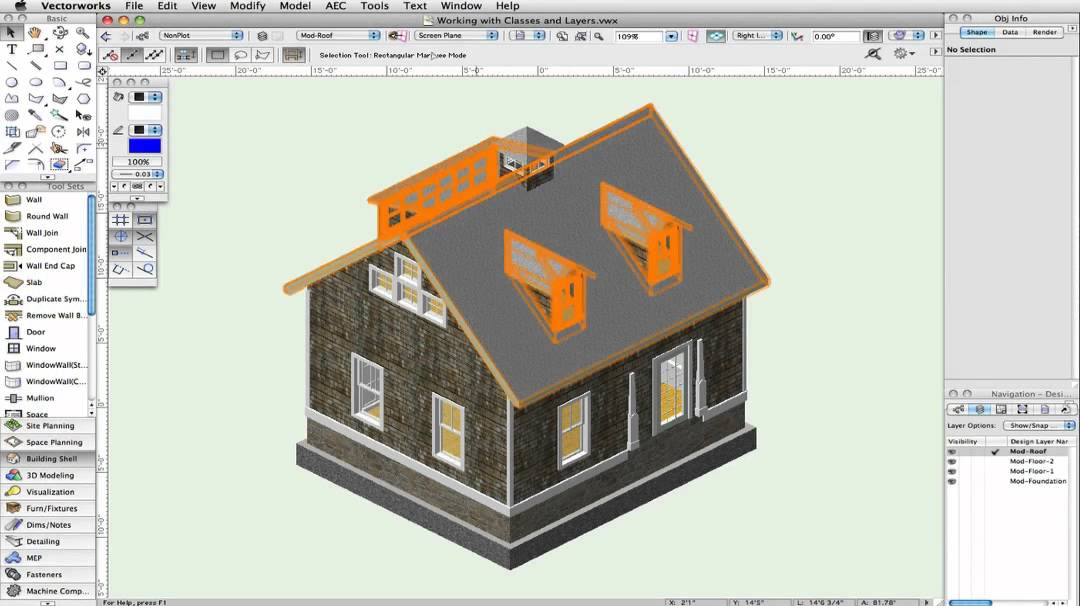Open the Apple menu
1080x606 pixels.
click(19, 6)
